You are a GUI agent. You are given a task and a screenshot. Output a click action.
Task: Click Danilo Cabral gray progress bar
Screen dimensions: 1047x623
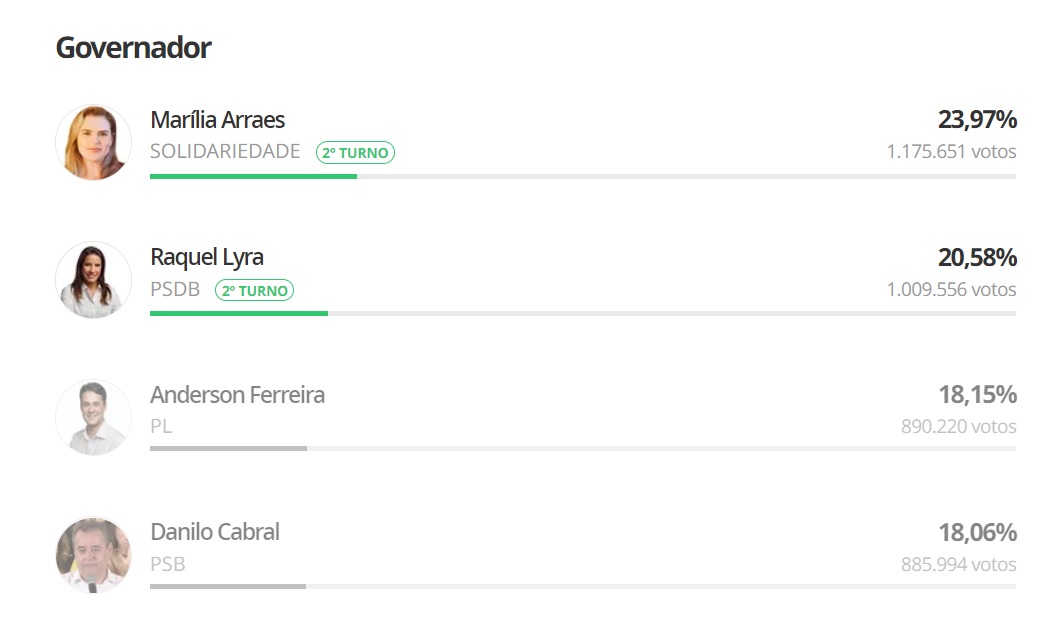click(227, 586)
